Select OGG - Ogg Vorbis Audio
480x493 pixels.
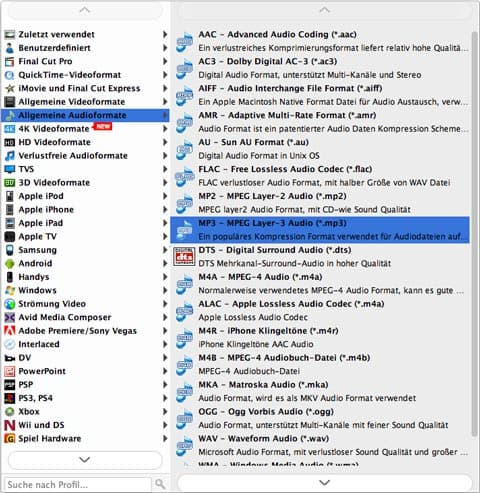(320, 418)
